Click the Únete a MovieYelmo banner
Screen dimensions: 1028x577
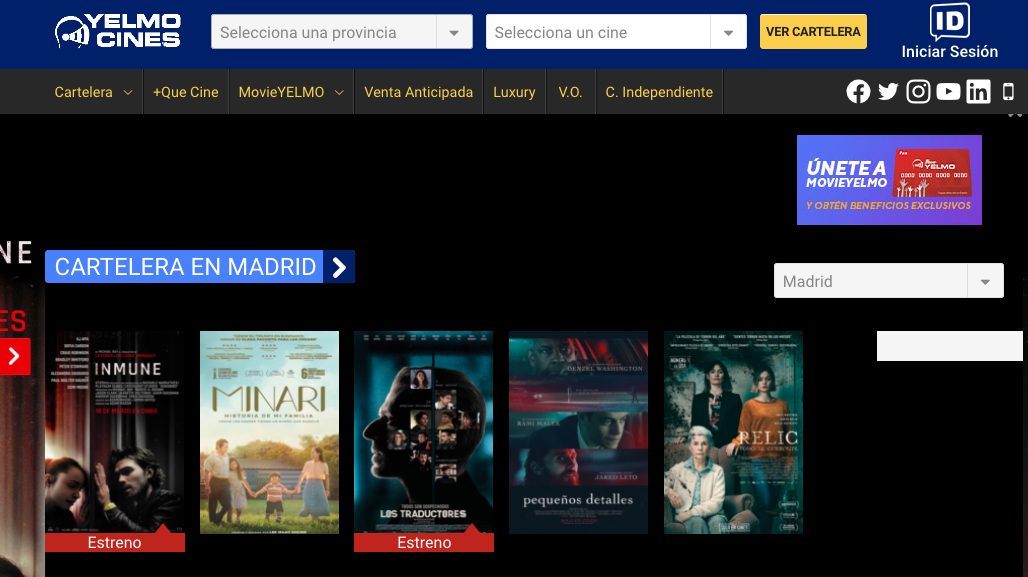[889, 180]
